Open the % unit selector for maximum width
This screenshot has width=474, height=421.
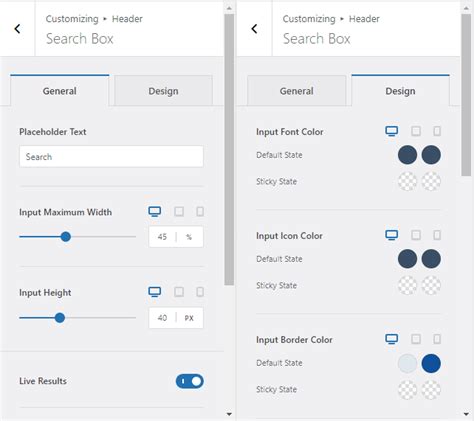click(189, 237)
